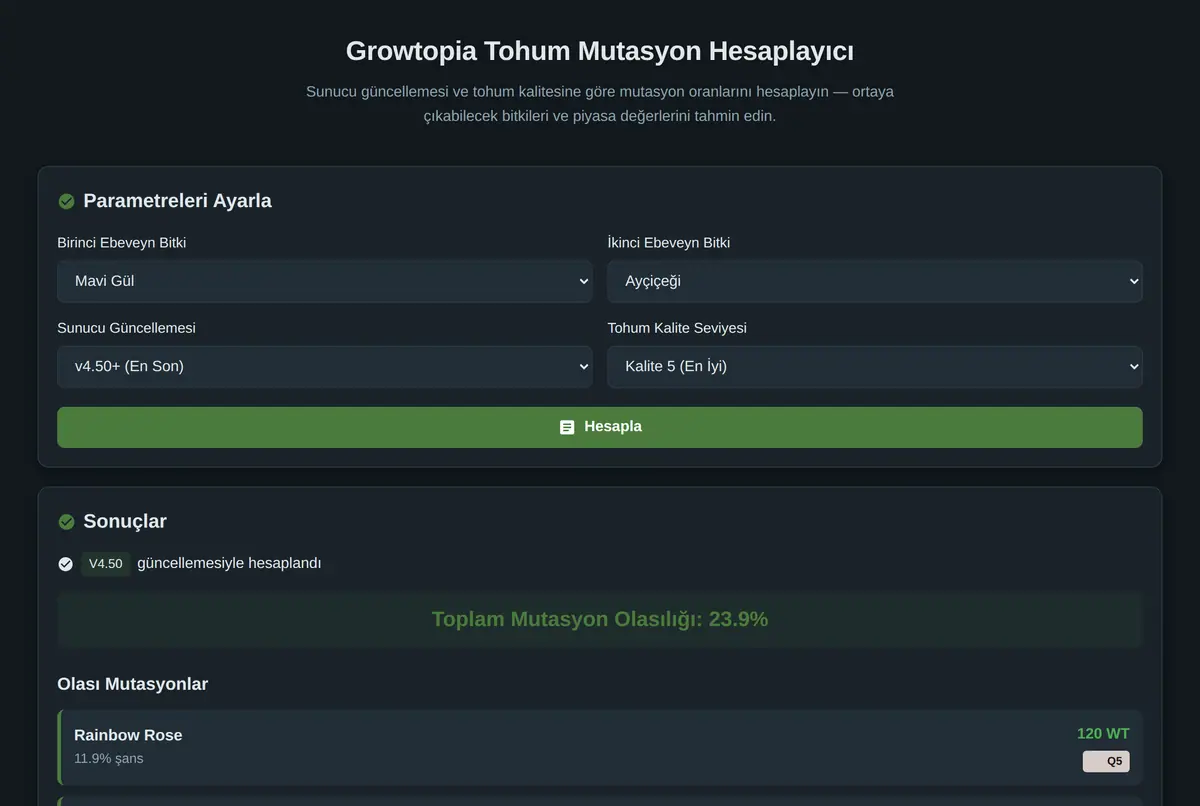Expand the Tohum Kalite Seviyesi dropdown
This screenshot has width=1200, height=806.
[875, 366]
